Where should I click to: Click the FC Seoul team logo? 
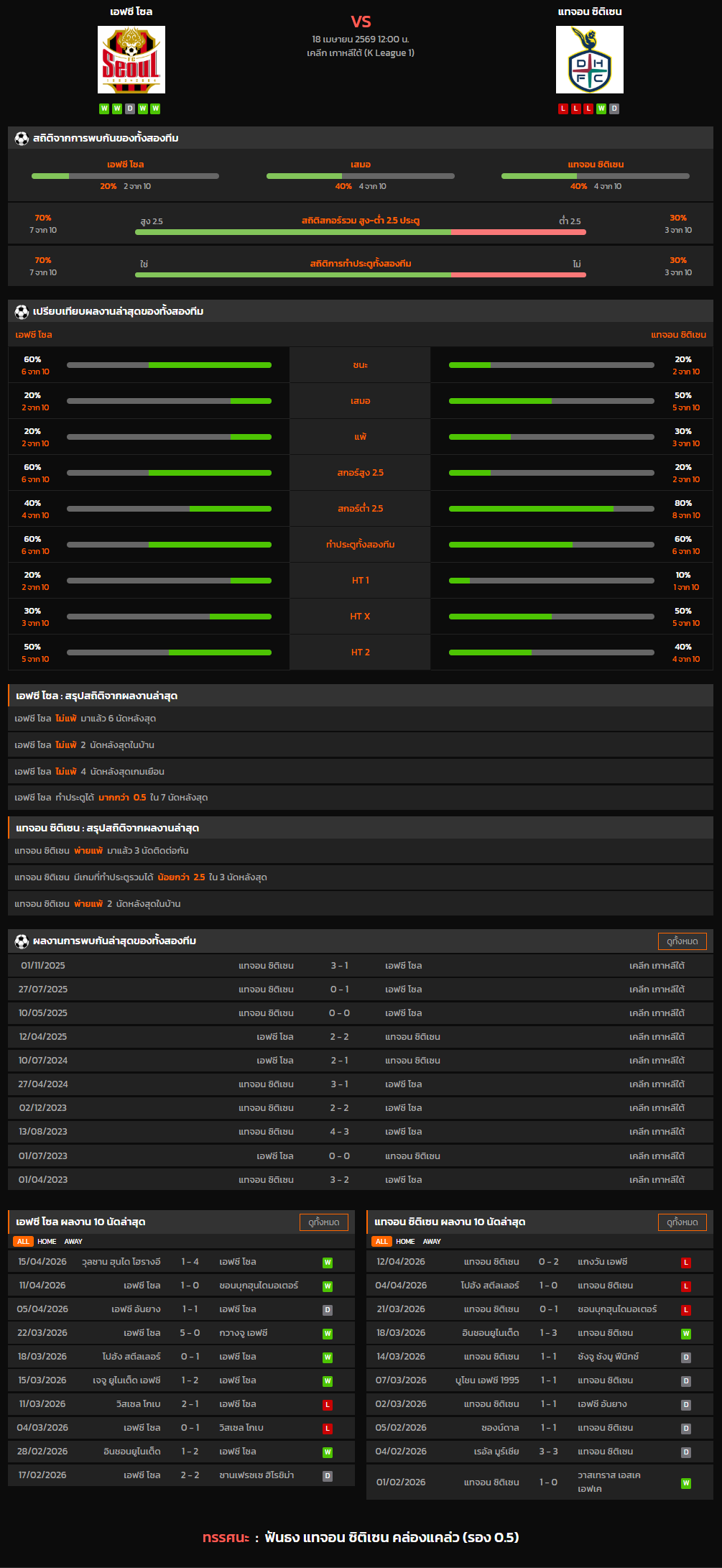[131, 60]
